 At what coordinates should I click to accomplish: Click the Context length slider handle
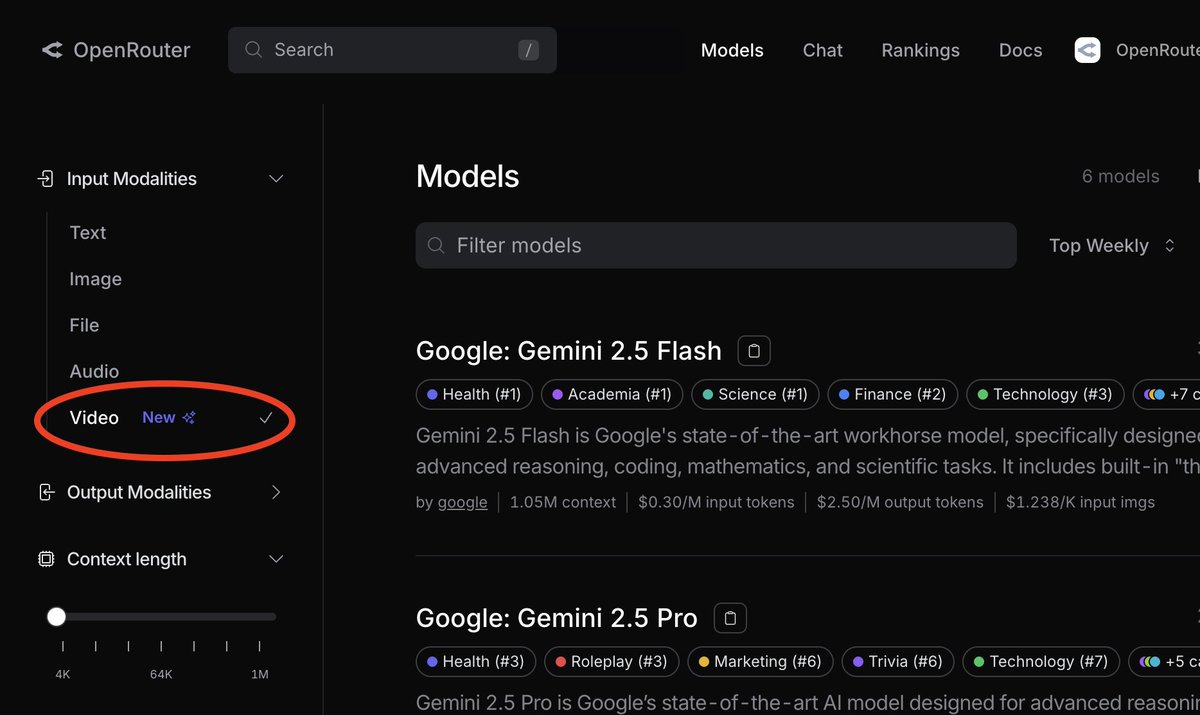tap(56, 617)
